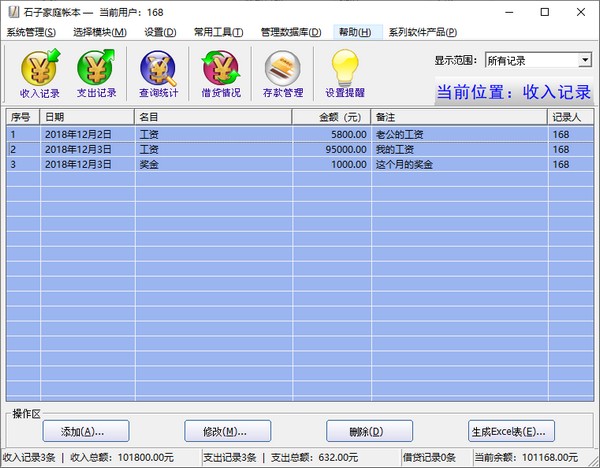Open the 管理数据库 menu
The image size is (600, 468).
click(x=290, y=32)
